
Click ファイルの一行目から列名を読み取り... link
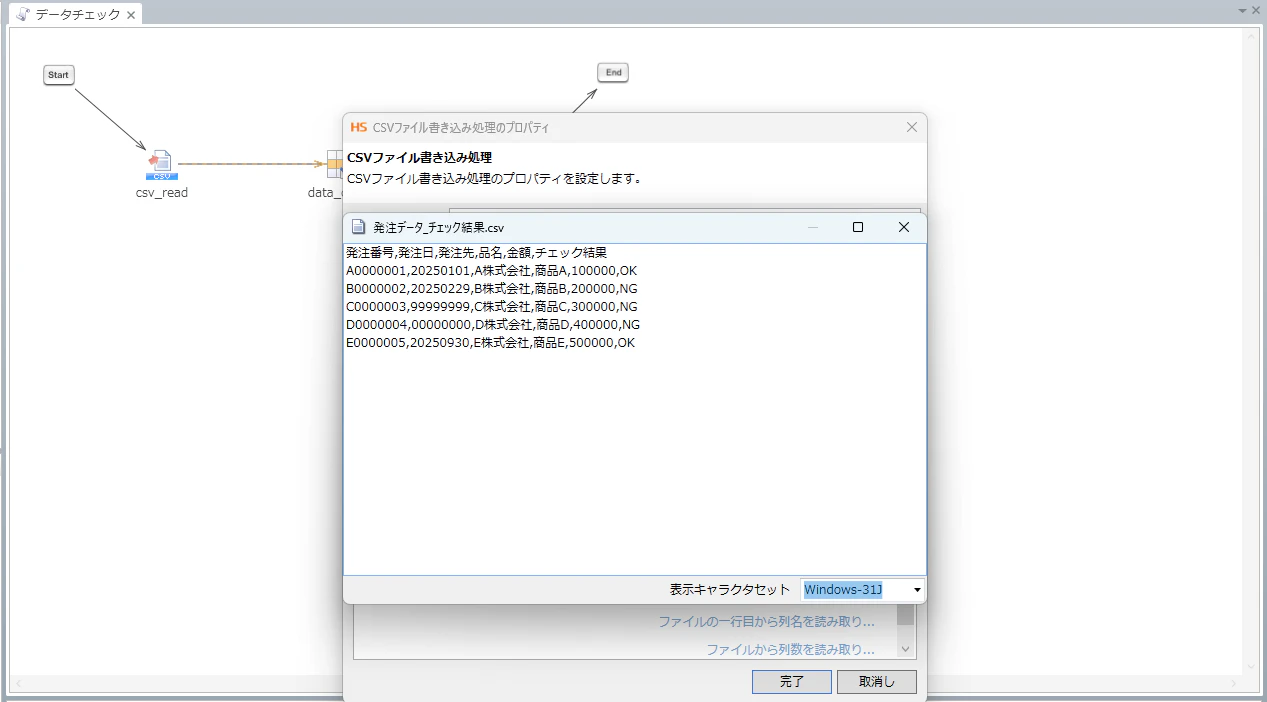(x=766, y=622)
